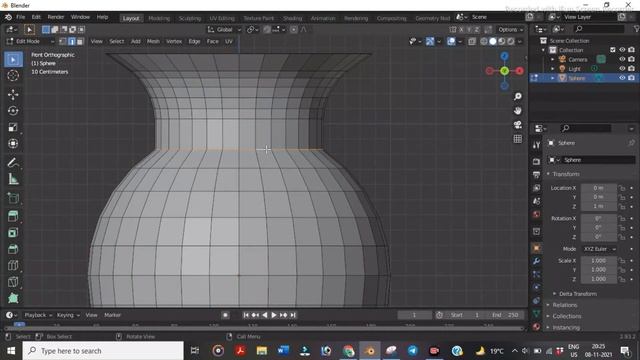Expand Camera item in outliner
The height and width of the screenshot is (360, 640).
553,60
